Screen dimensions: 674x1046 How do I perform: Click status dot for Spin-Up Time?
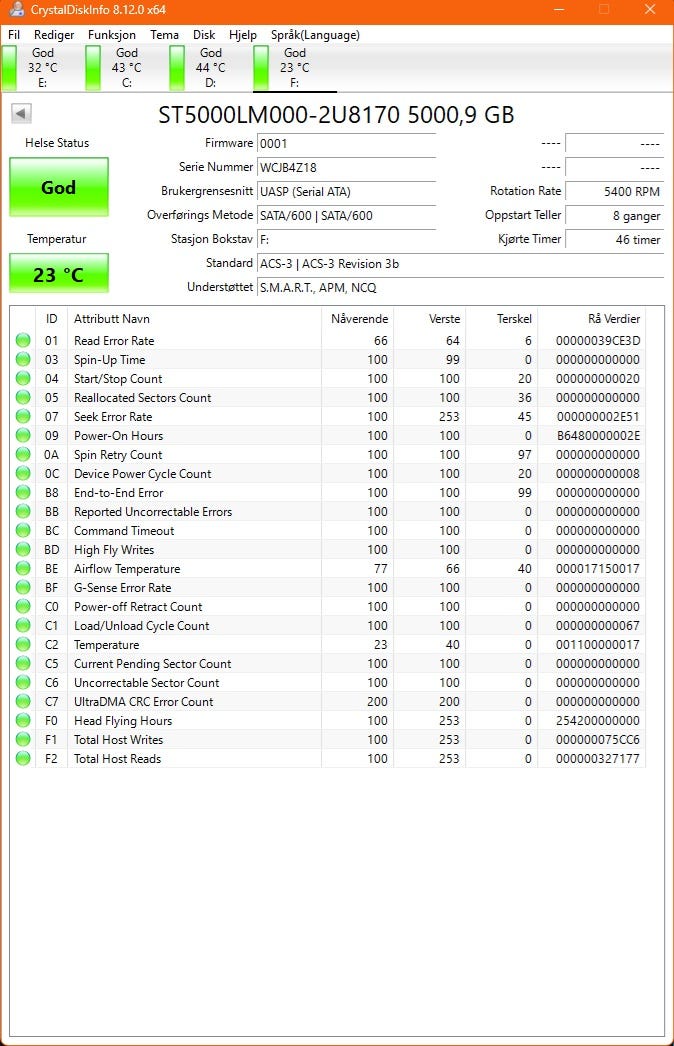click(23, 359)
